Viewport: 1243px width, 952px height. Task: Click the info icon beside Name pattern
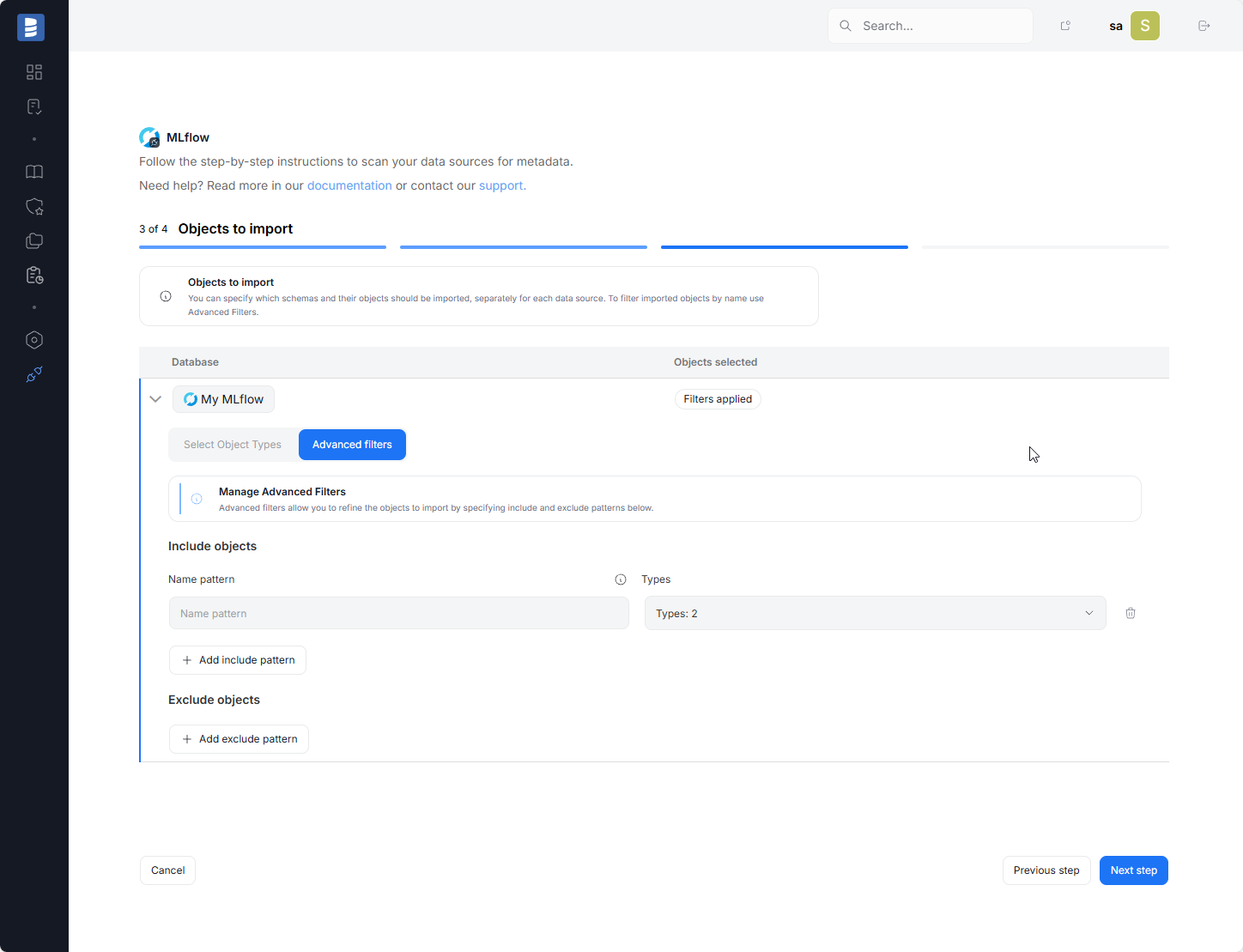click(x=621, y=579)
